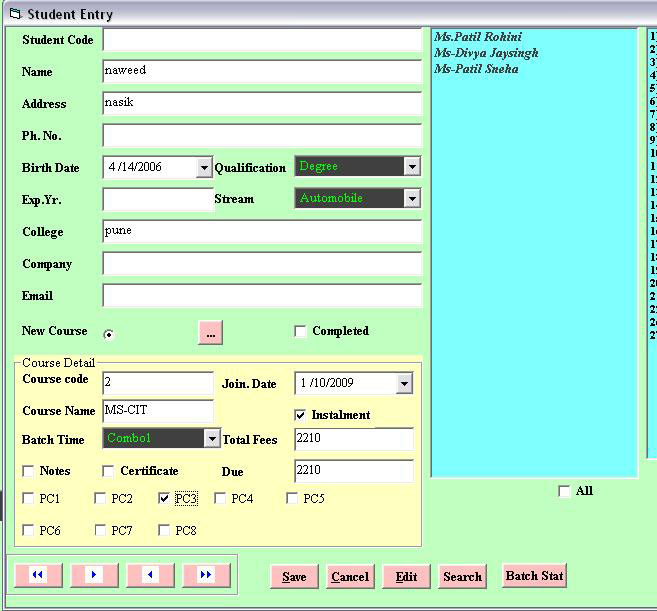Check the PC7 checkbox
This screenshot has height=611, width=657.
pos(100,530)
